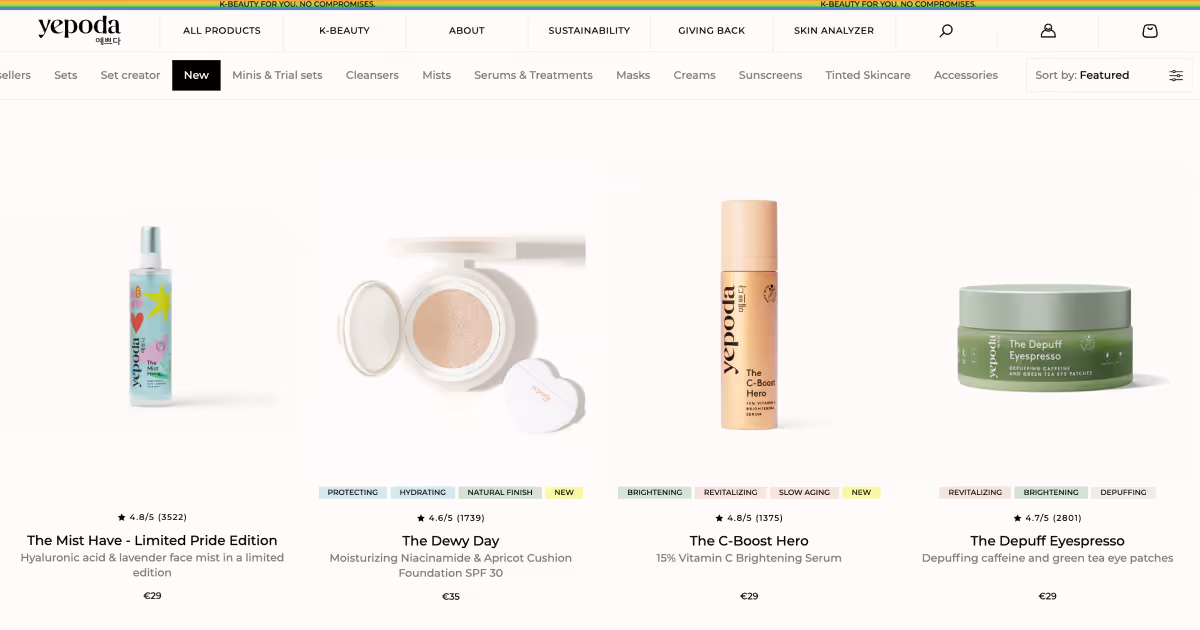Screen dimensions: 1200x630
Task: Select the Sunscreens category tab
Action: 771,75
